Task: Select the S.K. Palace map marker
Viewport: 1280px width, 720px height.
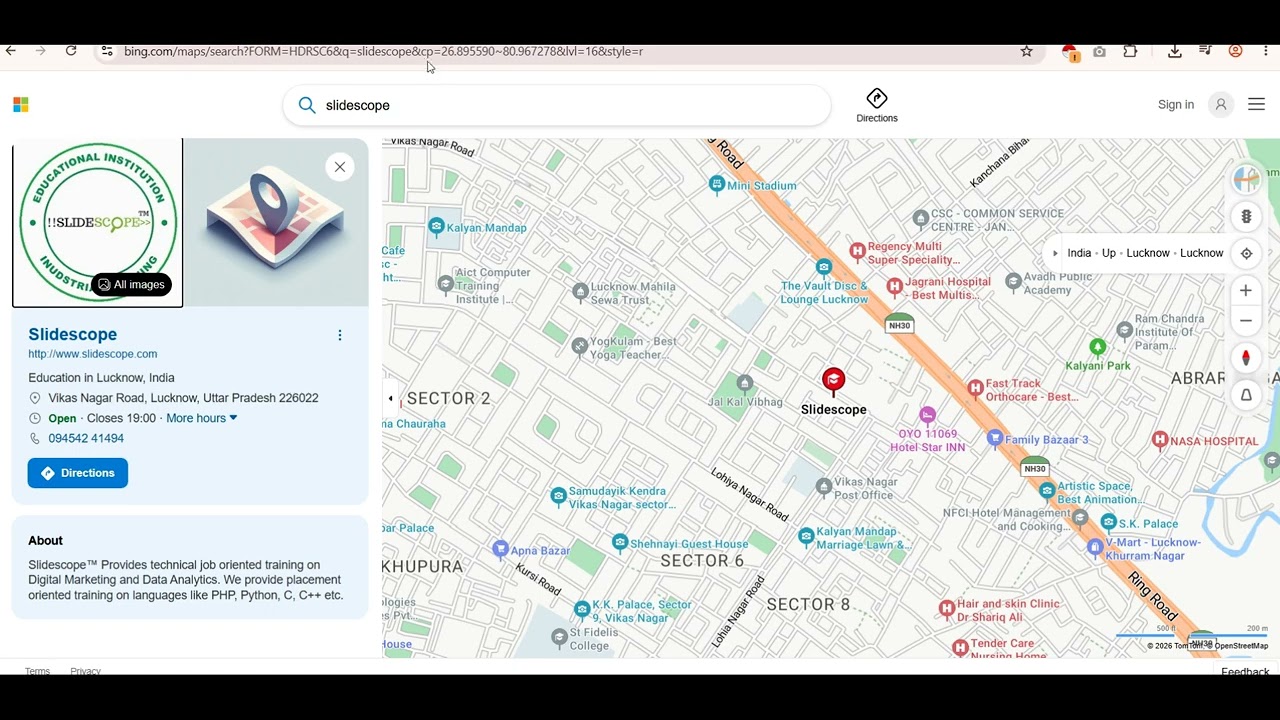Action: pyautogui.click(x=1108, y=522)
